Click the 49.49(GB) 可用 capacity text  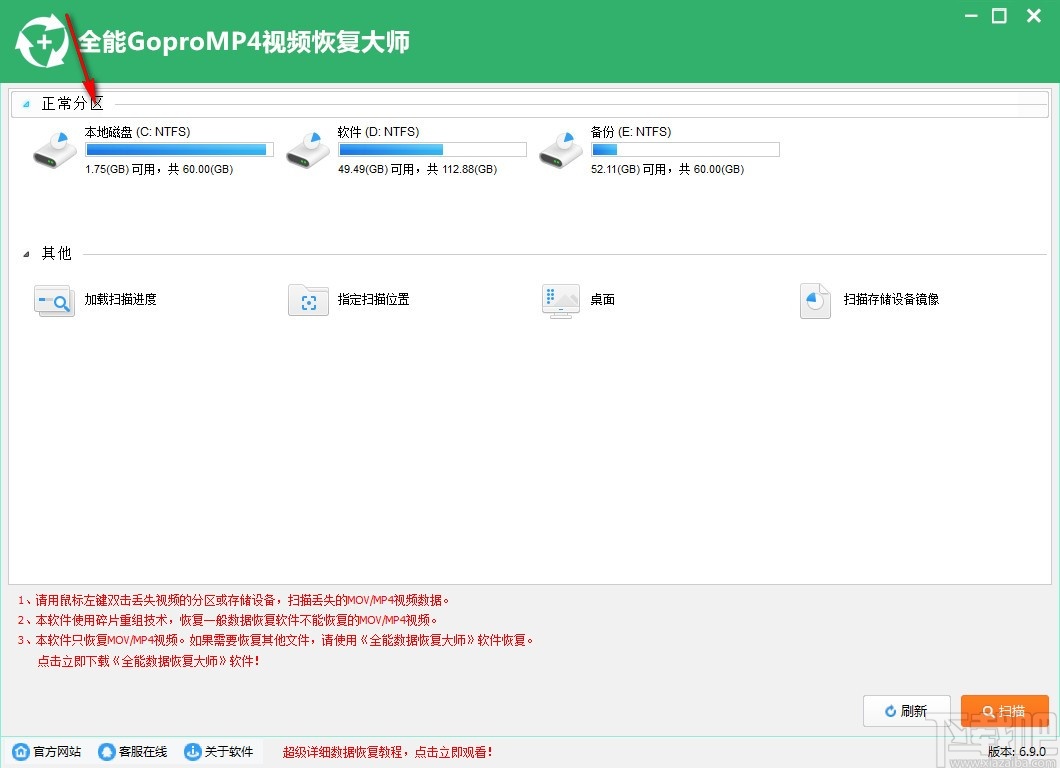pyautogui.click(x=417, y=169)
